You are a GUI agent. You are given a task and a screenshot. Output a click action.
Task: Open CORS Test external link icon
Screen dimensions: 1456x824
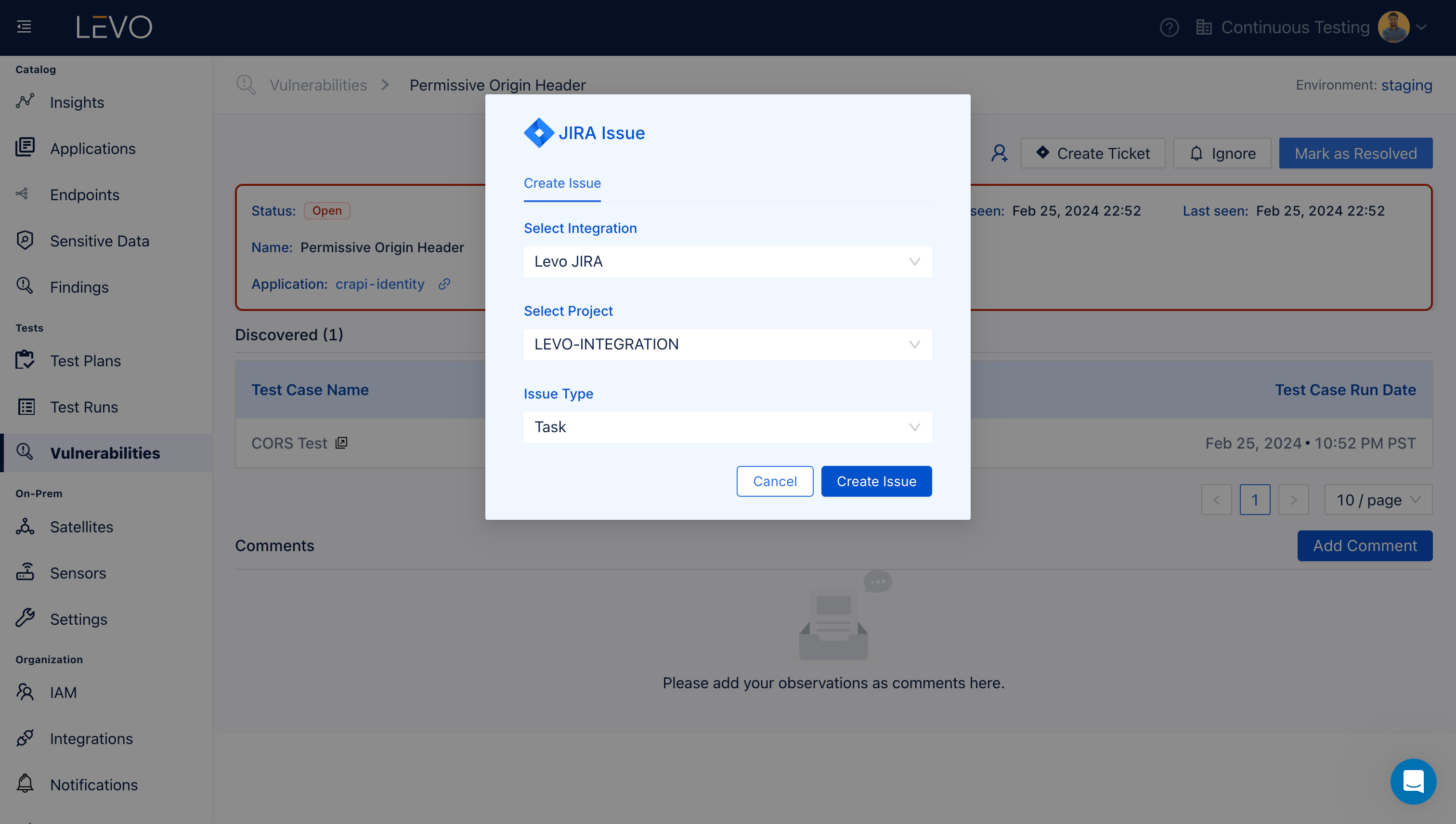click(x=341, y=443)
